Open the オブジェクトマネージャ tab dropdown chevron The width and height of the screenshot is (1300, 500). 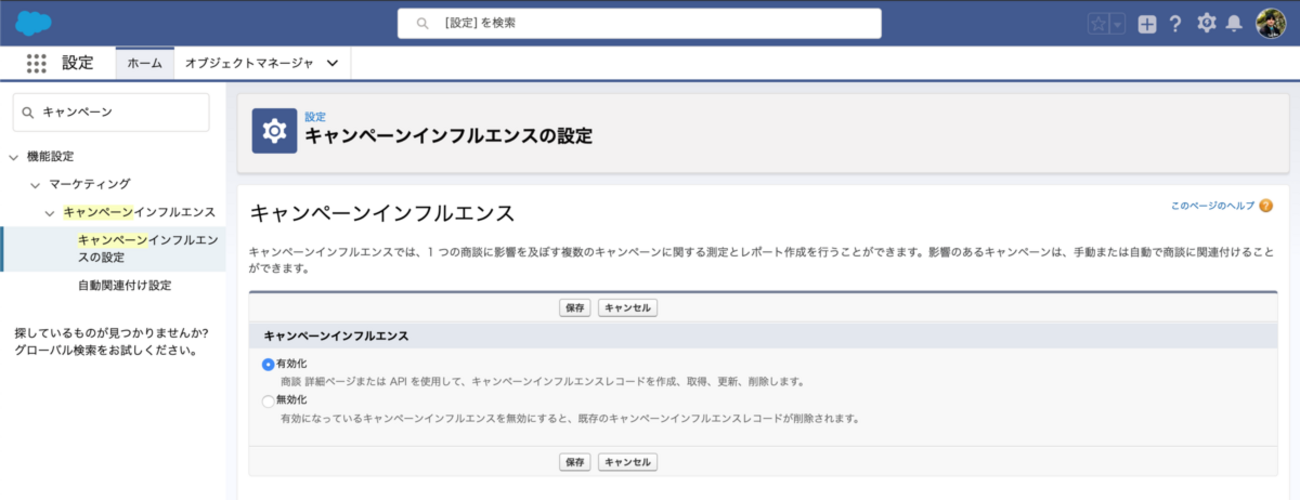pos(332,63)
